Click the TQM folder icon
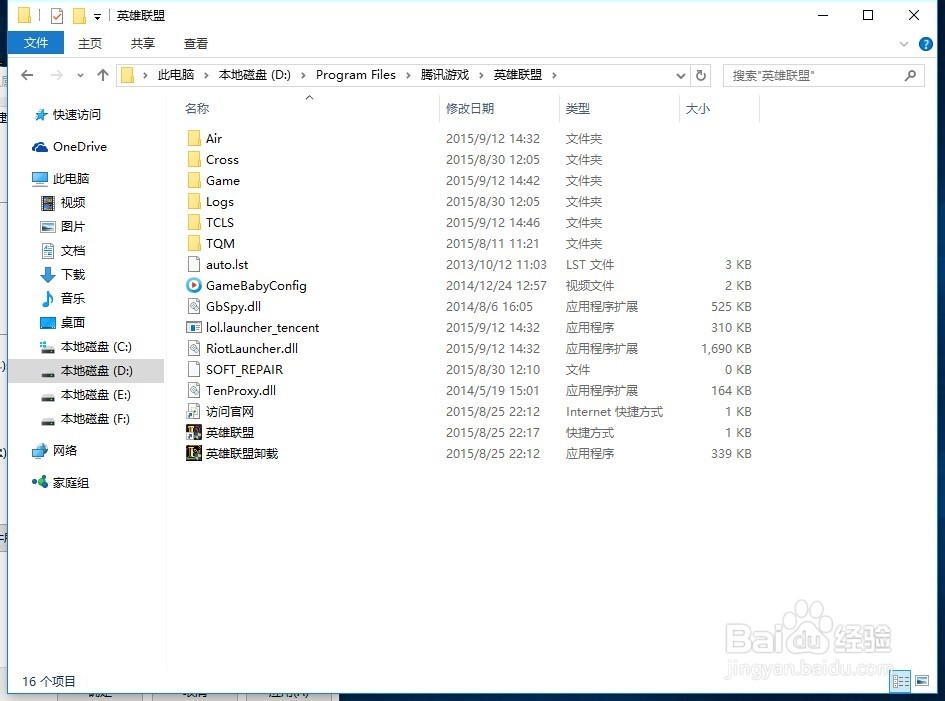 [194, 244]
